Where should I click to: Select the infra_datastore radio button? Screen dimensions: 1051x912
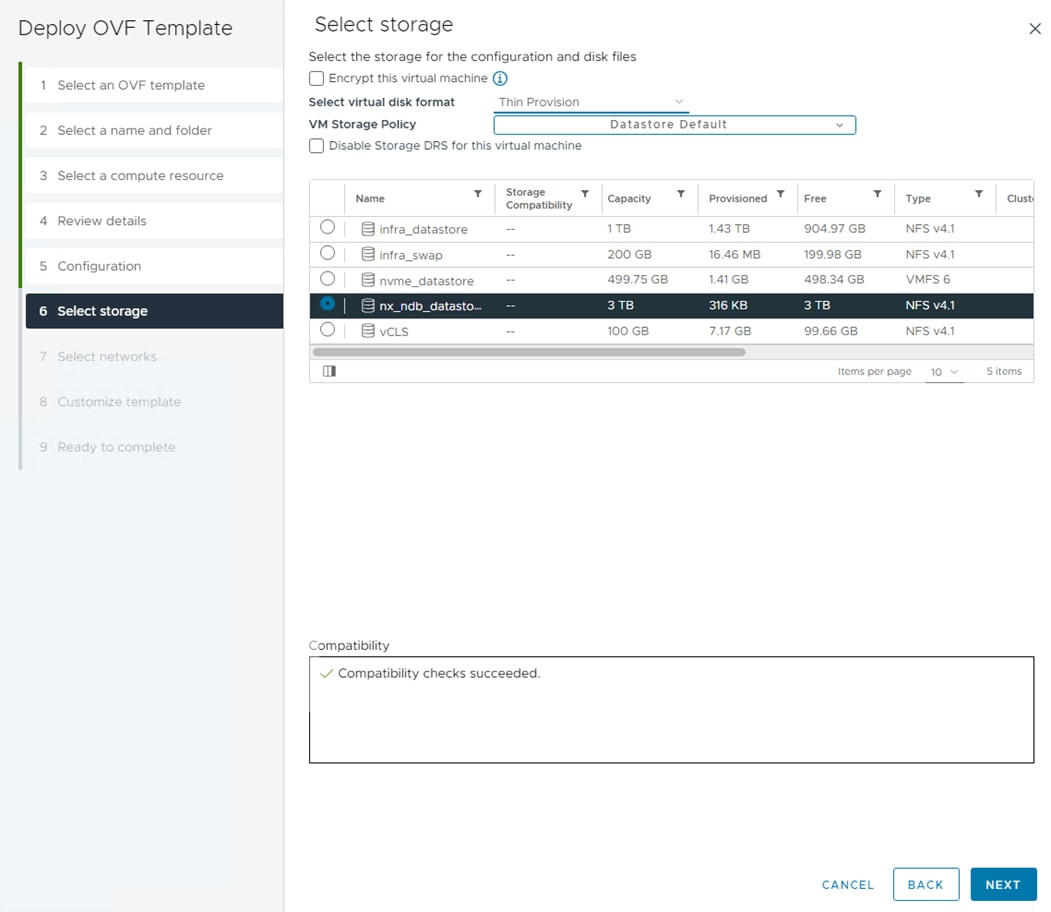(327, 228)
